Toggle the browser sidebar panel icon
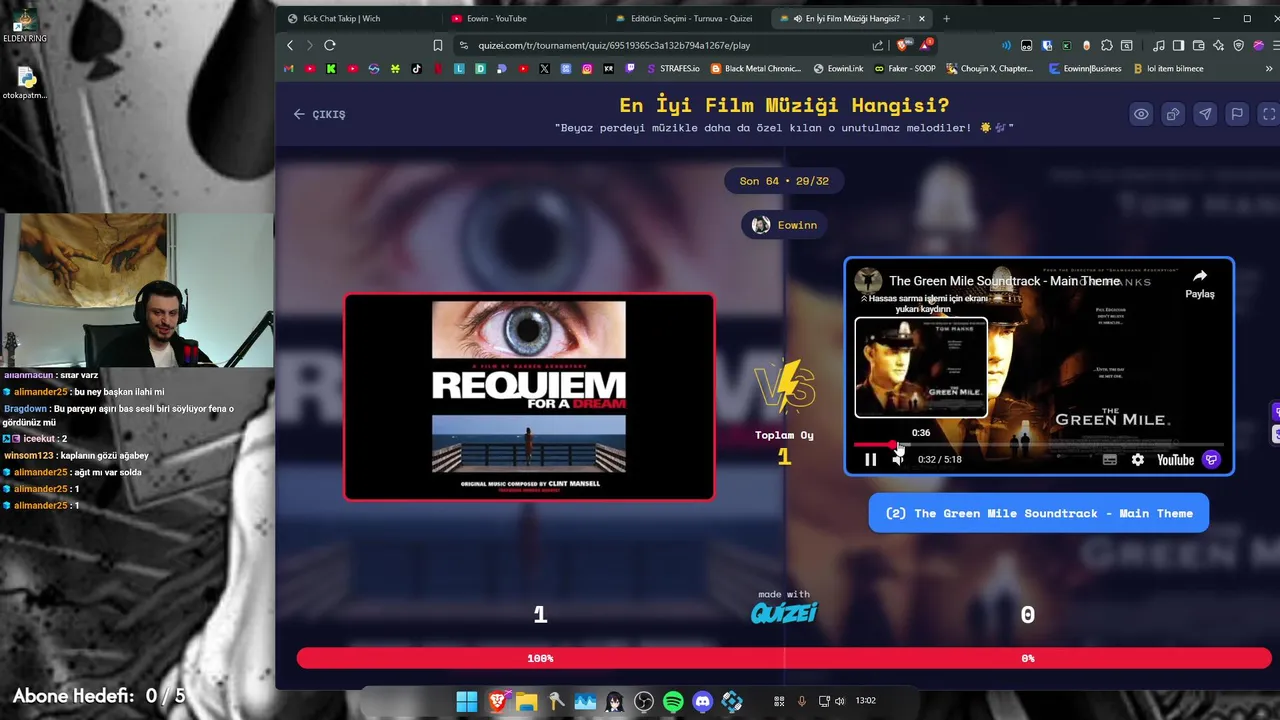This screenshot has width=1280, height=720. coord(1179,45)
